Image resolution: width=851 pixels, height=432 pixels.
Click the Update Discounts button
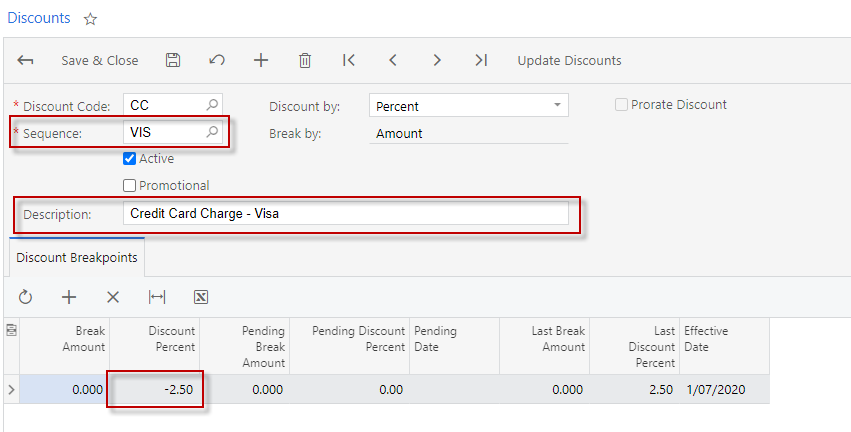tap(569, 61)
